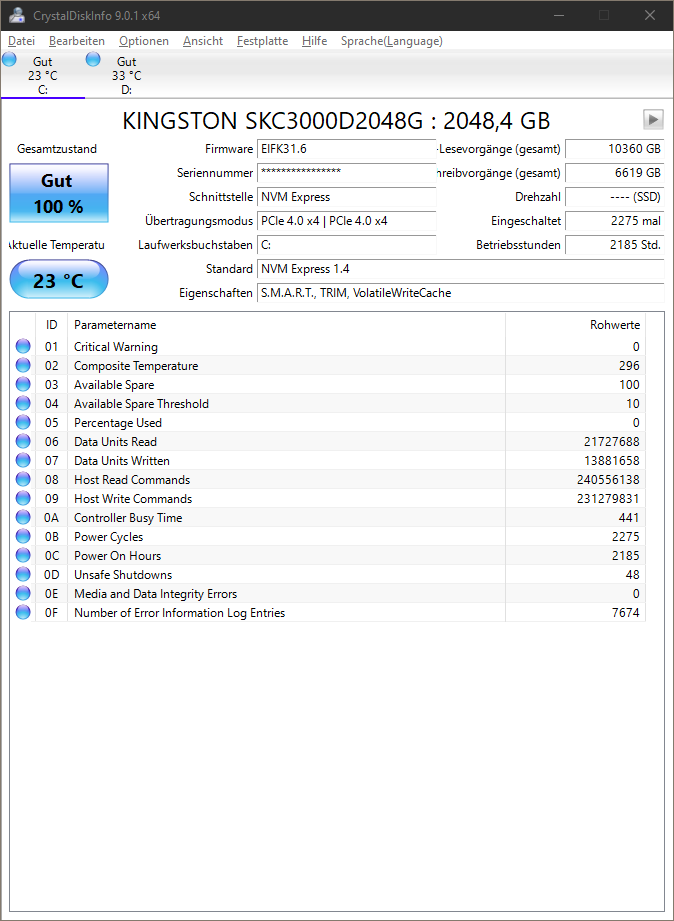
Task: Click the Firmware field EIFK31.6
Action: click(x=347, y=149)
